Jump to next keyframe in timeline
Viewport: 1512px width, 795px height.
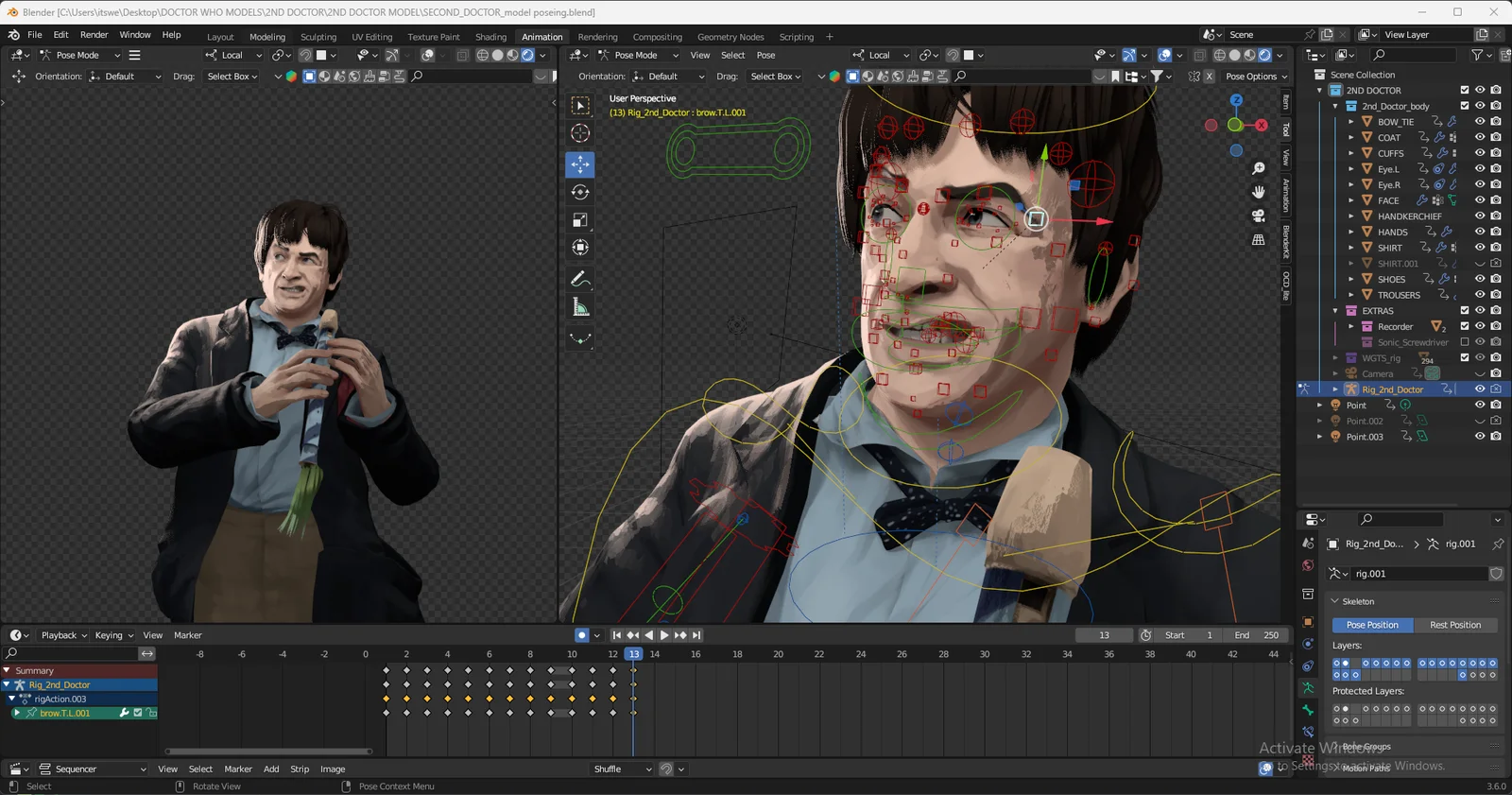click(x=680, y=635)
